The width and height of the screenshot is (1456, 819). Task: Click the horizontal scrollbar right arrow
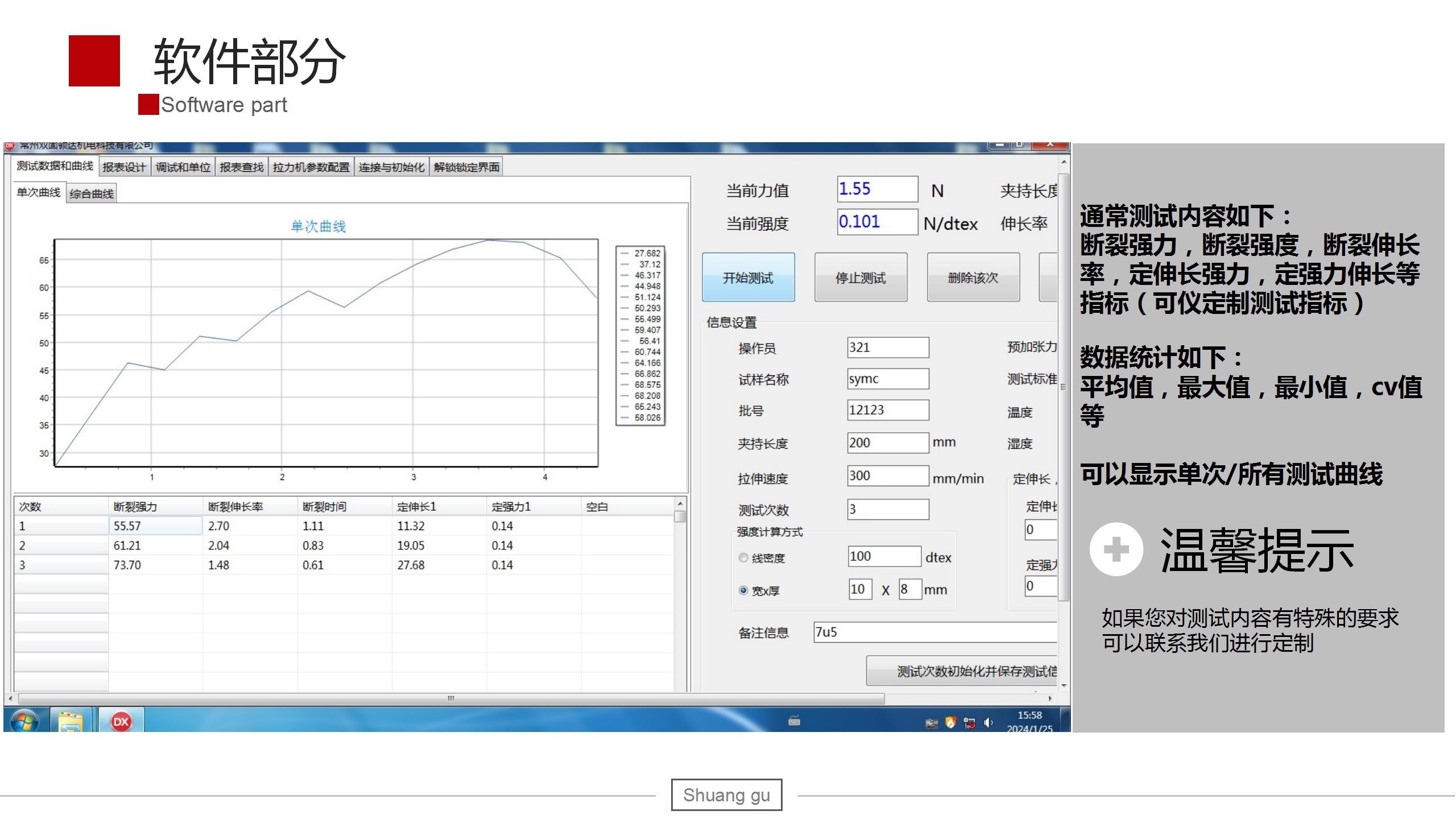[1050, 698]
